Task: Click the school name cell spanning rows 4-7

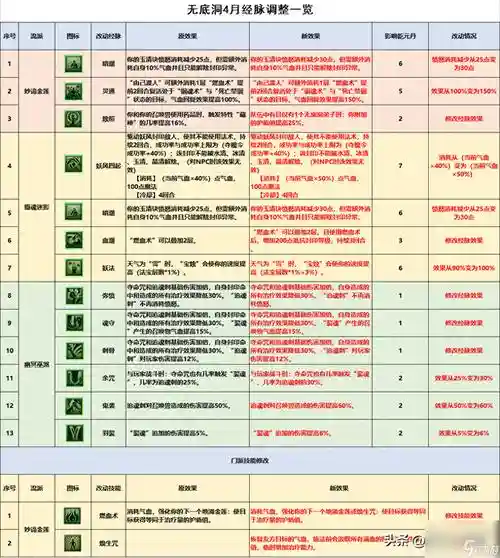Action: pyautogui.click(x=37, y=207)
